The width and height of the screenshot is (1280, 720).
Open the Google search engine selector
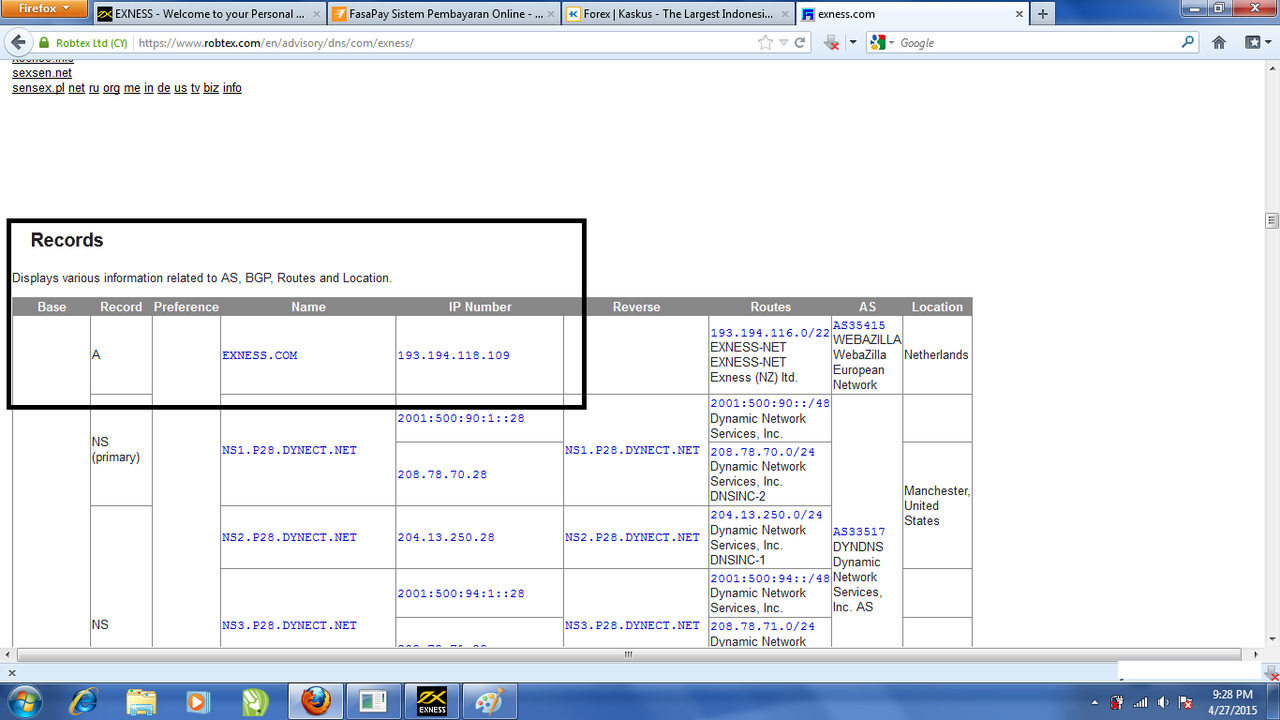[882, 43]
